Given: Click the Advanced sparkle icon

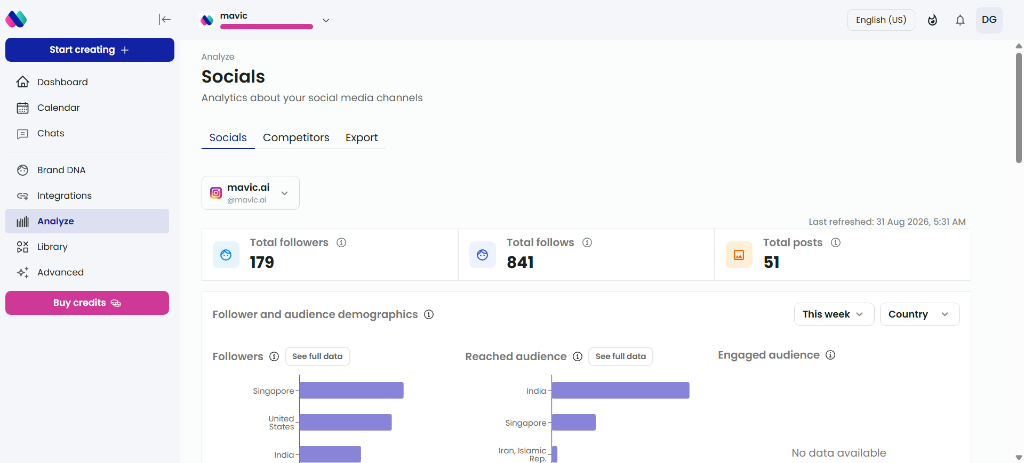Looking at the screenshot, I should coord(23,272).
